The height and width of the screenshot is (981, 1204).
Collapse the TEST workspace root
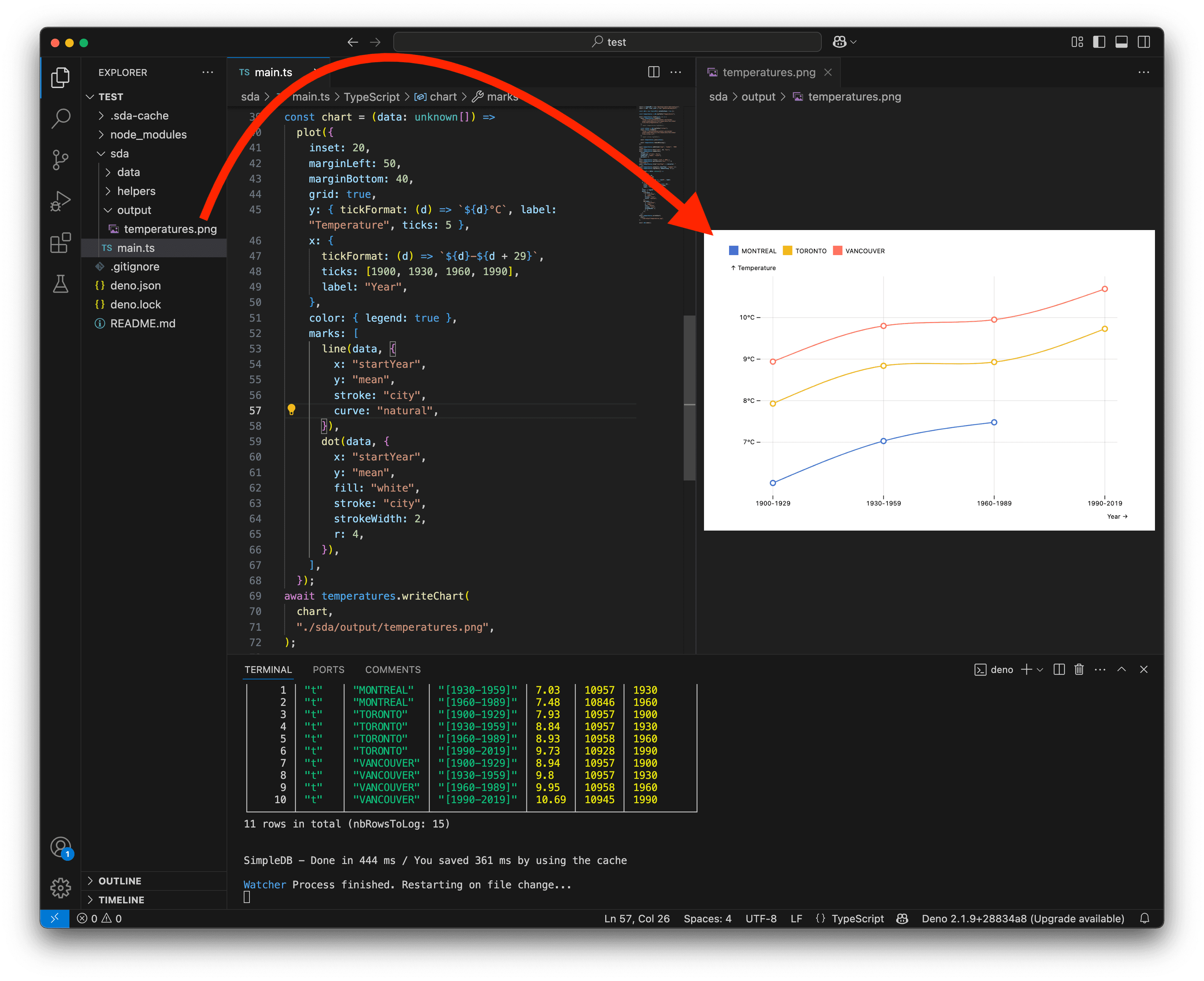(x=90, y=97)
